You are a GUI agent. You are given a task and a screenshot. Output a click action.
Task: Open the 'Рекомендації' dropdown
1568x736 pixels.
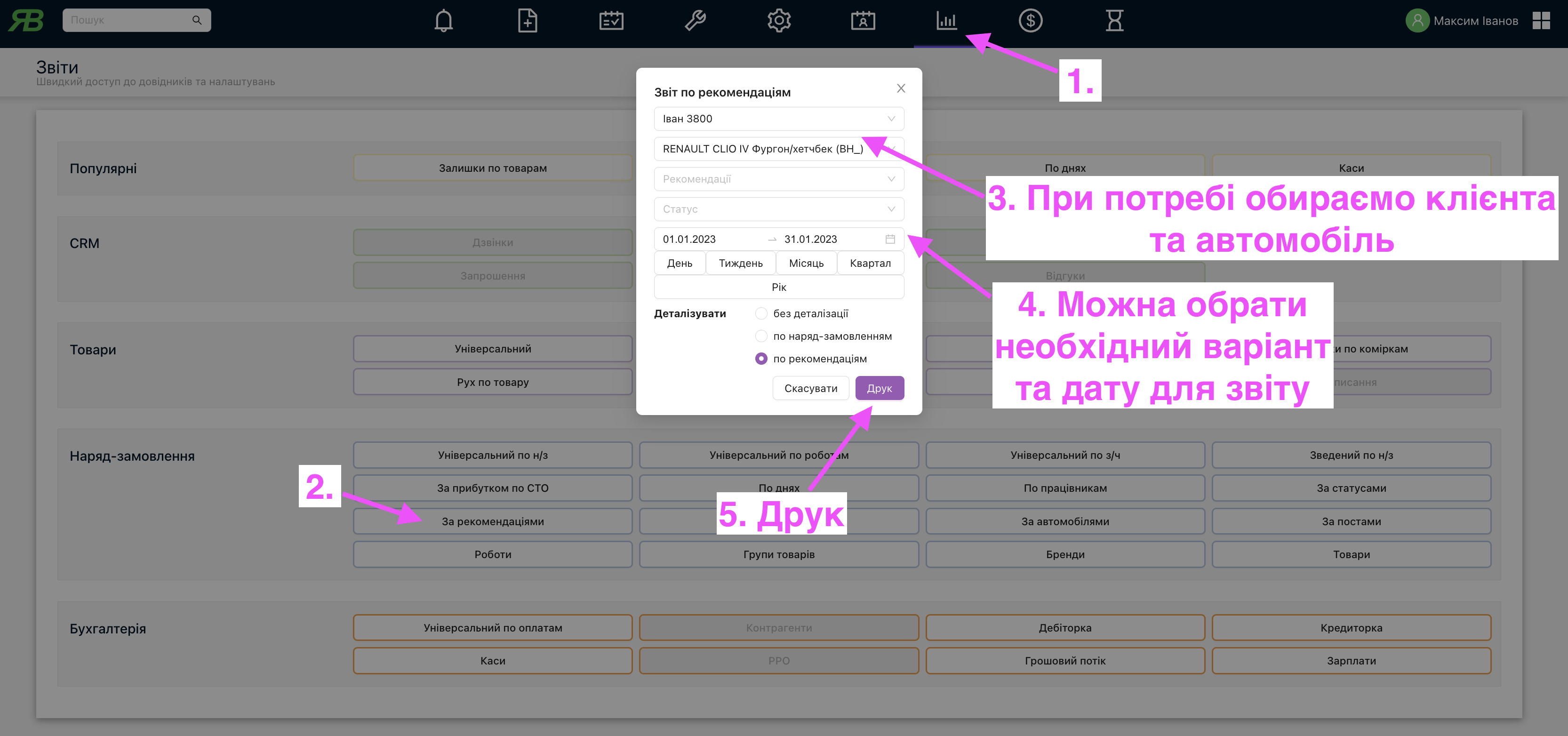(778, 179)
